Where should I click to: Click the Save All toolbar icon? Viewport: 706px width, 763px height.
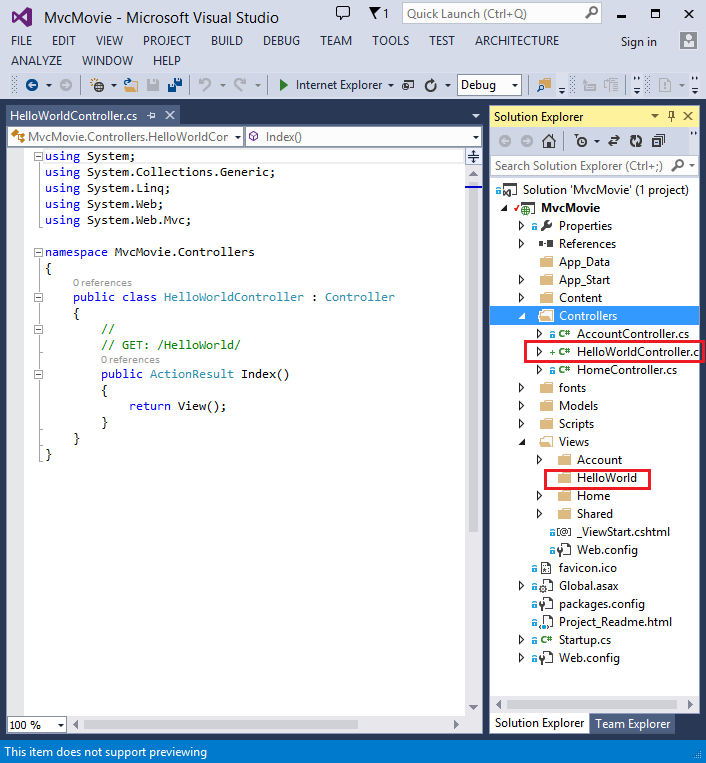pyautogui.click(x=175, y=85)
